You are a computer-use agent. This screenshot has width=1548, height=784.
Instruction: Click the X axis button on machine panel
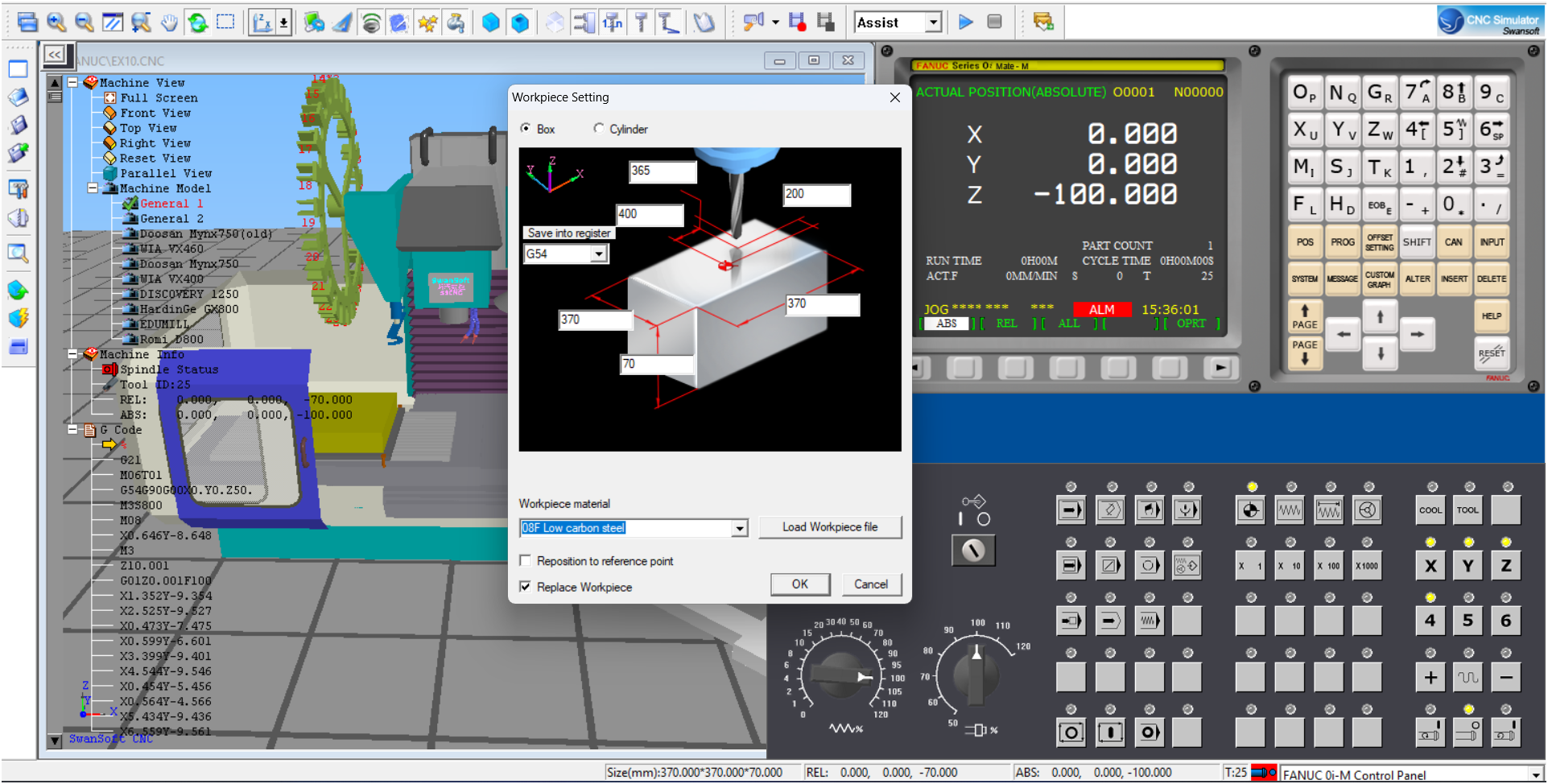pyautogui.click(x=1430, y=565)
